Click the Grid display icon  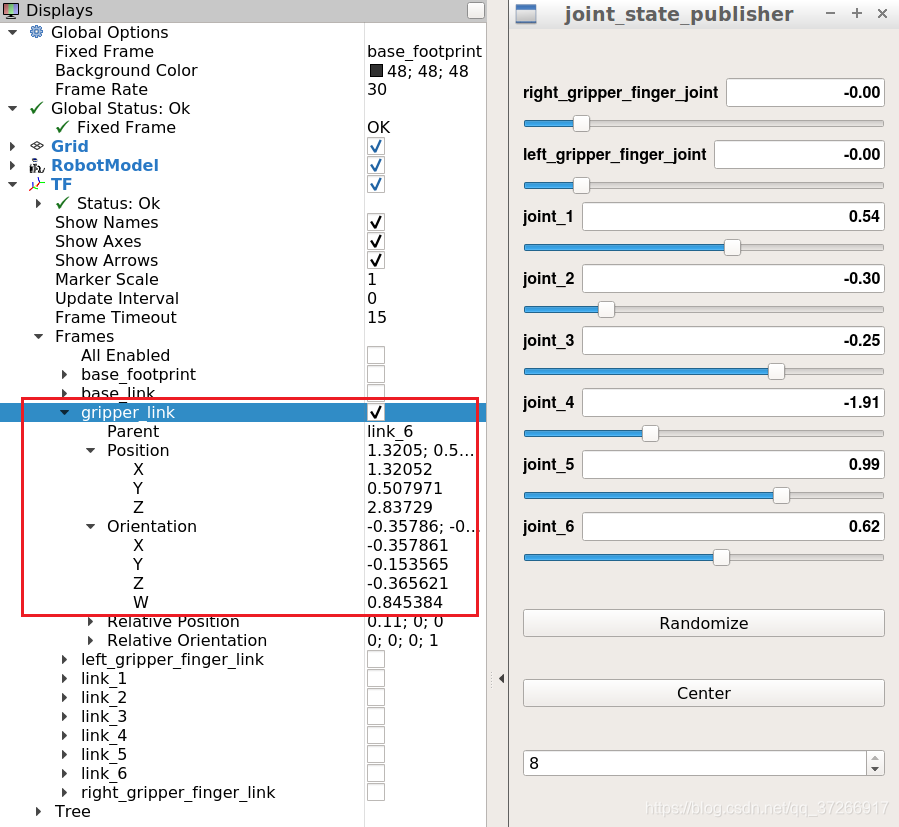click(x=37, y=146)
